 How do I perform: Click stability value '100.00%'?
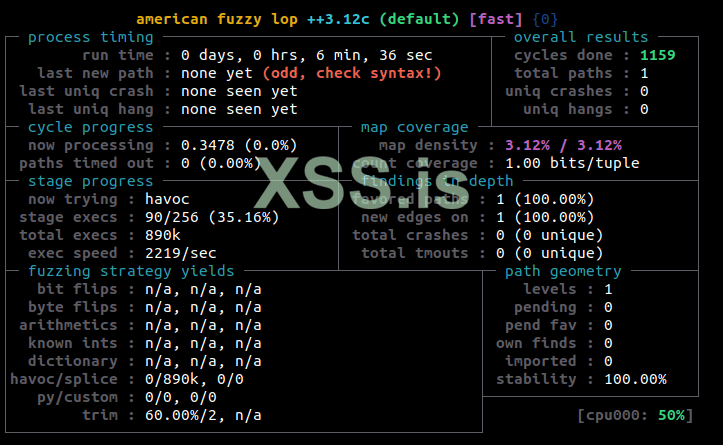635,379
